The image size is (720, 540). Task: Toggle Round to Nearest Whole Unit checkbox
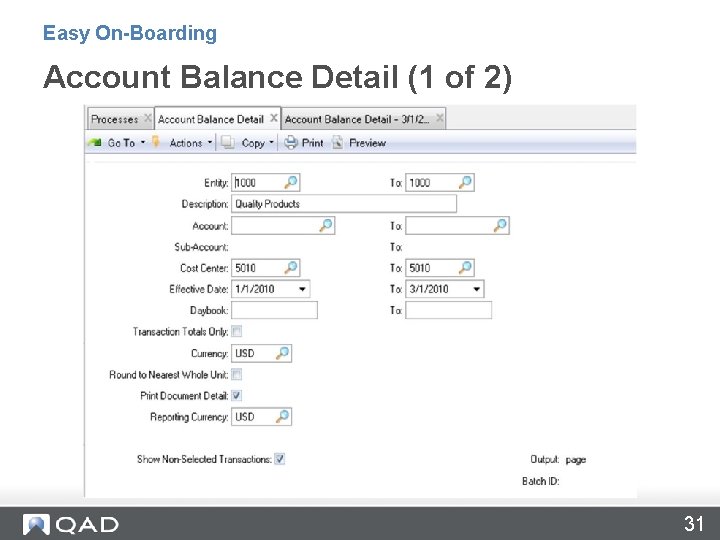click(x=236, y=374)
